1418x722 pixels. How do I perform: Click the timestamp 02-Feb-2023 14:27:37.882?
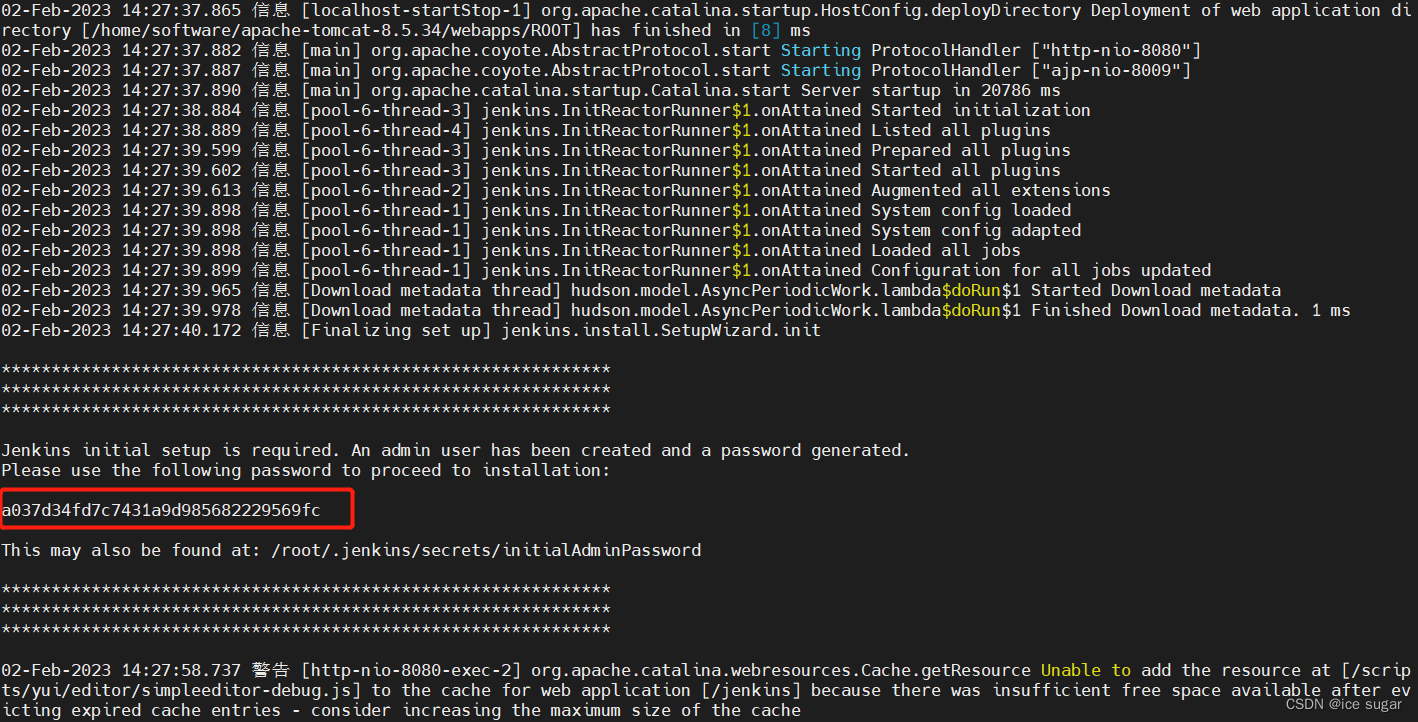[121, 50]
